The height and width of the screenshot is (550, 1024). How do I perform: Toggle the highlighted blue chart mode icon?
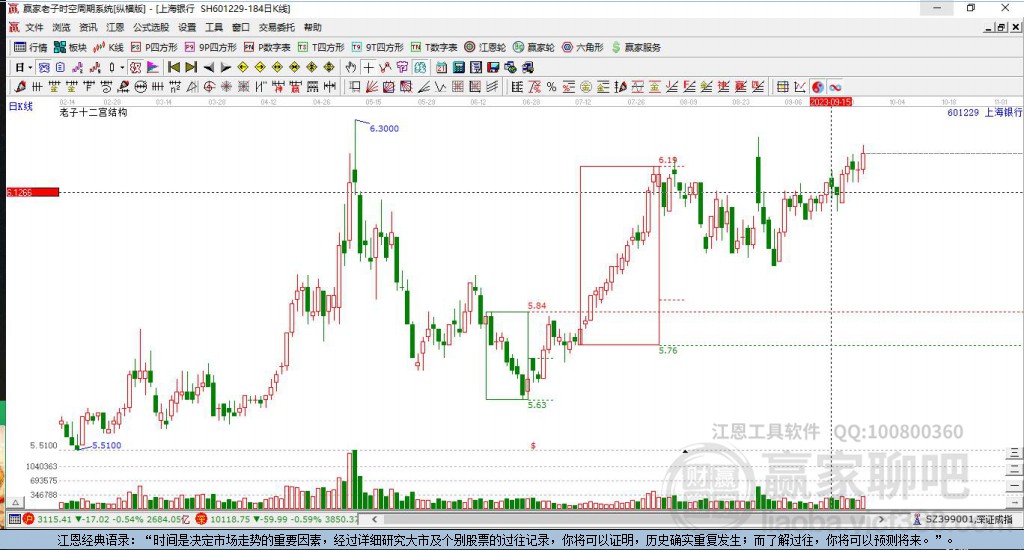pos(44,67)
